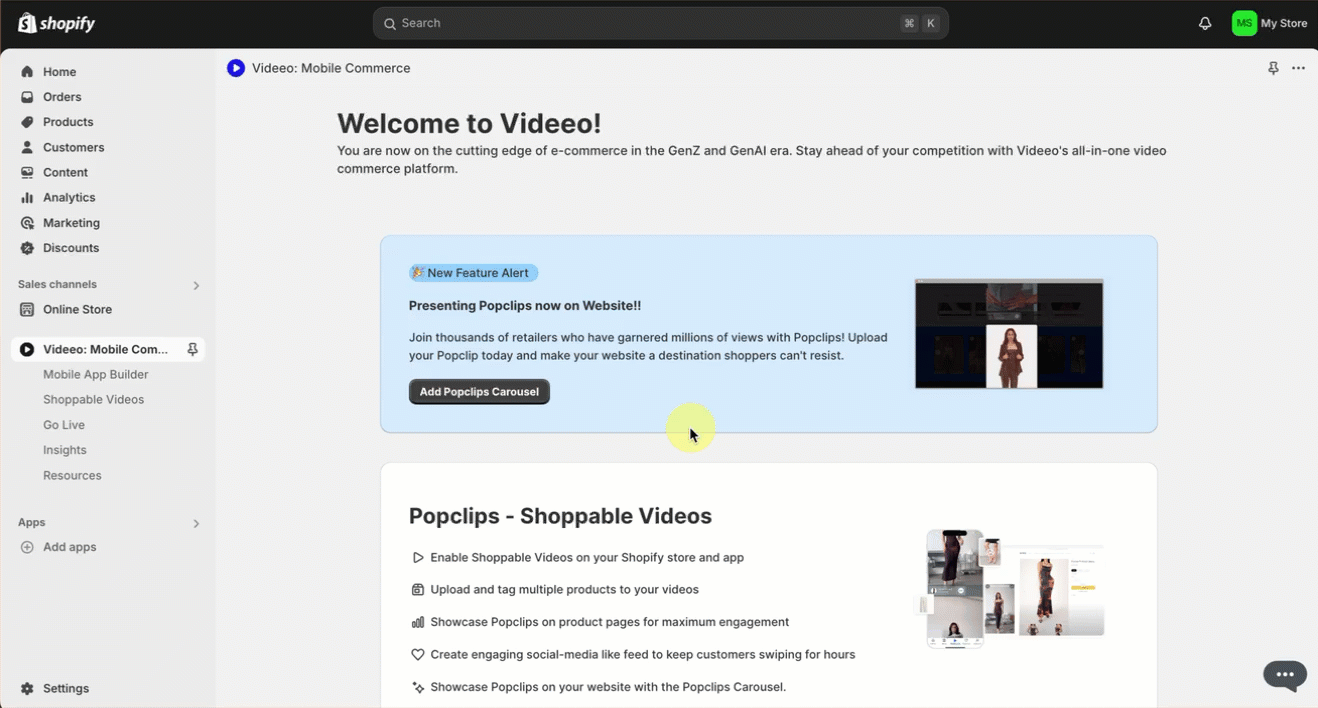Screen dimensions: 1318x708
Task: Open Mobile App Builder page
Action: (96, 375)
